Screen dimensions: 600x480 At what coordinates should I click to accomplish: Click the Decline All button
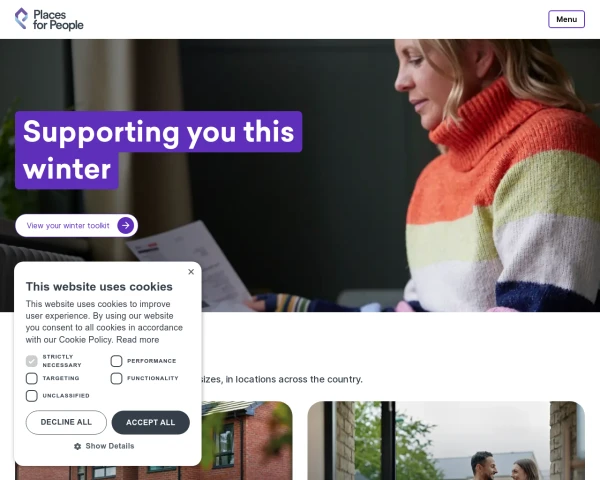[66, 422]
